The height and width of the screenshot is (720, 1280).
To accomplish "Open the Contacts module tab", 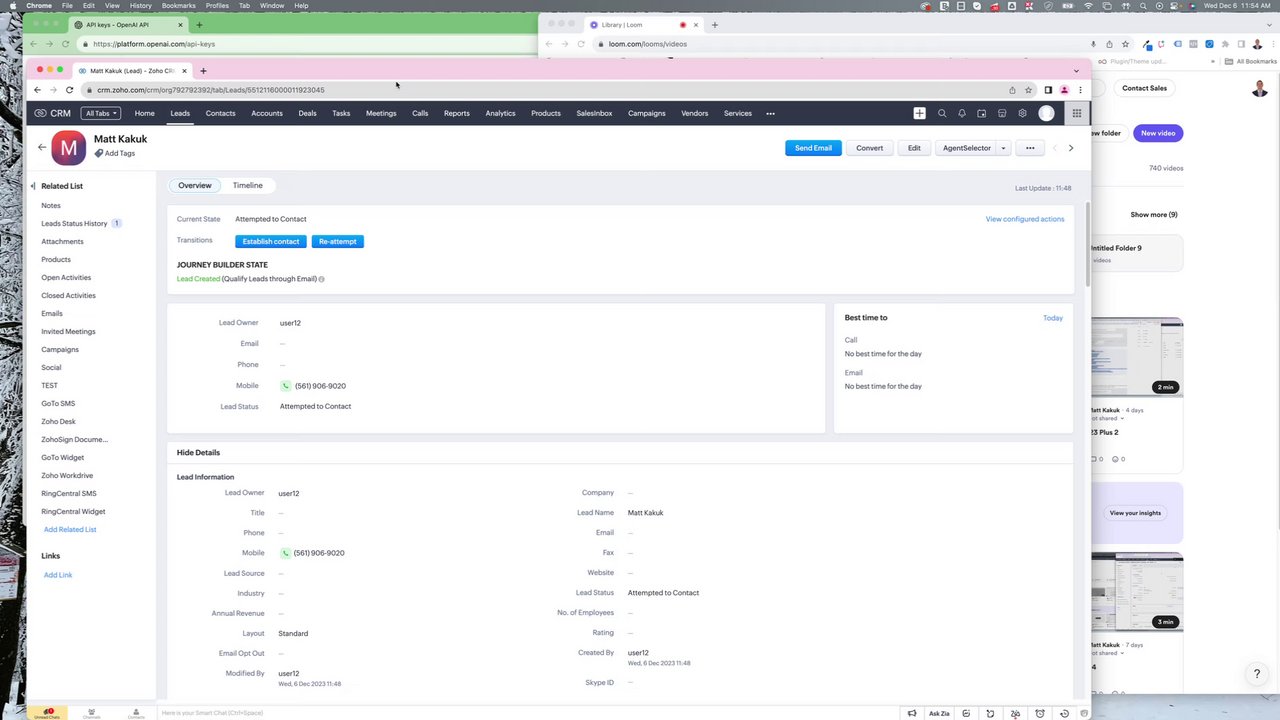I will tap(220, 113).
